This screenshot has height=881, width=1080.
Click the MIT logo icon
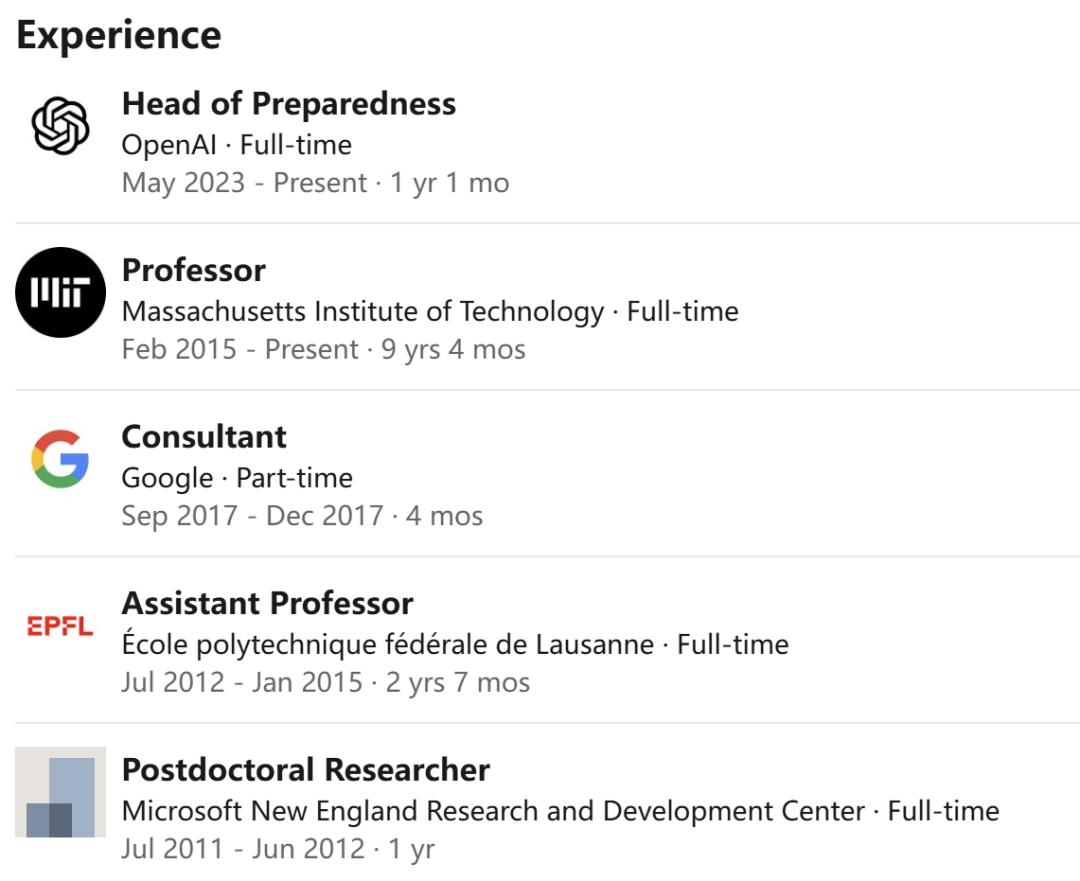click(x=60, y=292)
